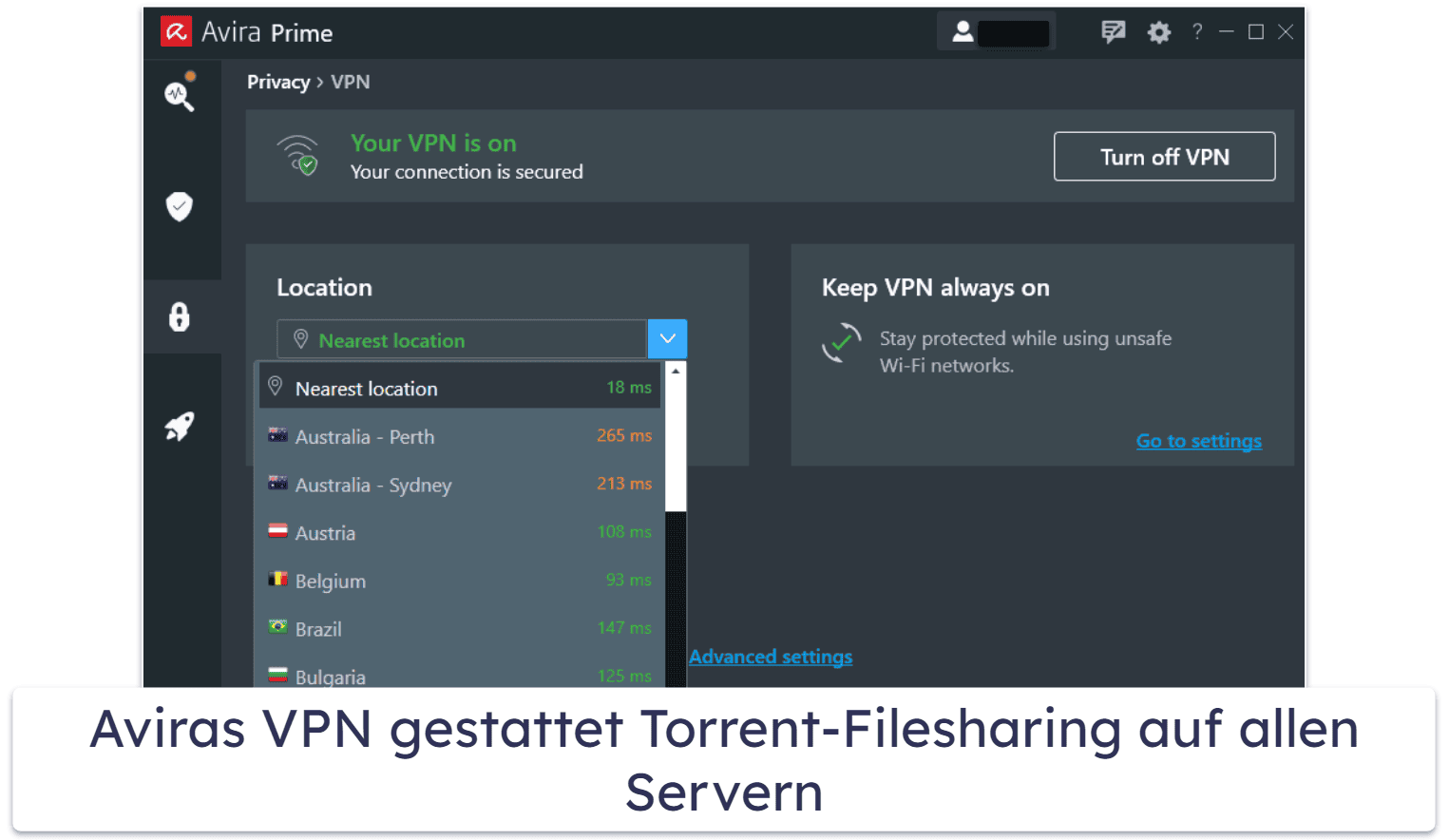Click 'Your connection is secured' text
1449x840 pixels.
467,172
